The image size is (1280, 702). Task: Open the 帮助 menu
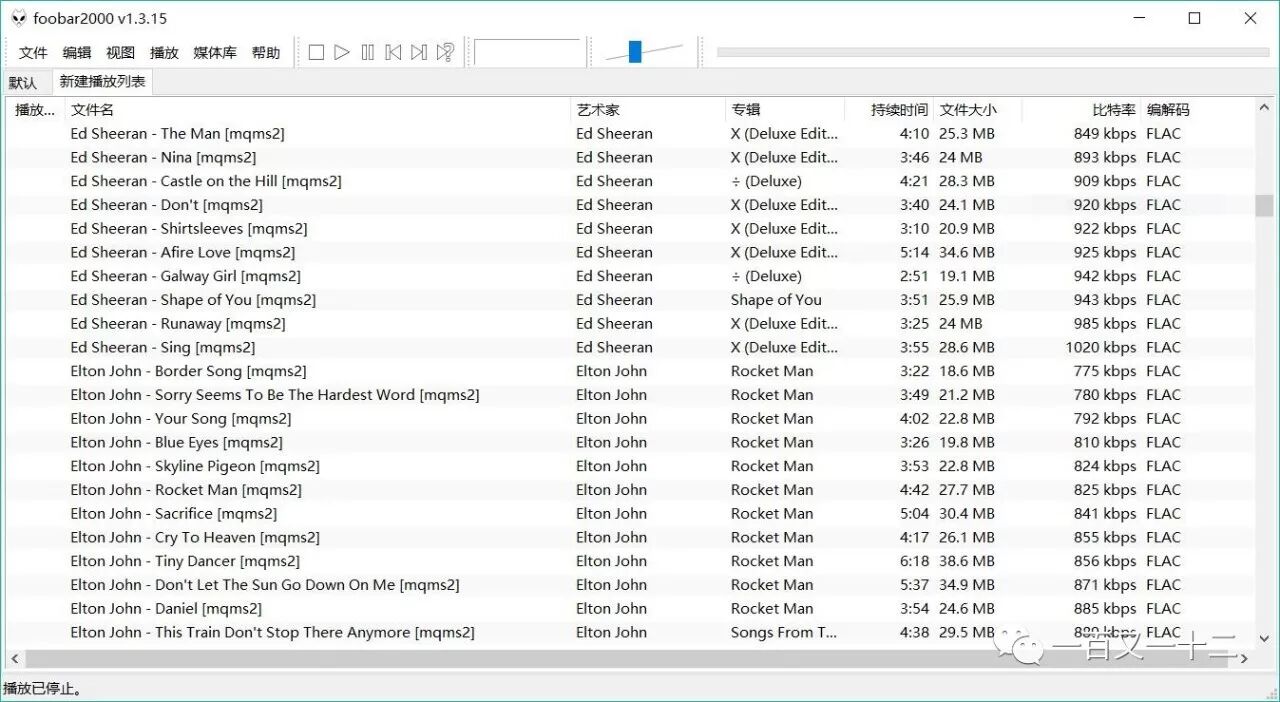(x=266, y=53)
